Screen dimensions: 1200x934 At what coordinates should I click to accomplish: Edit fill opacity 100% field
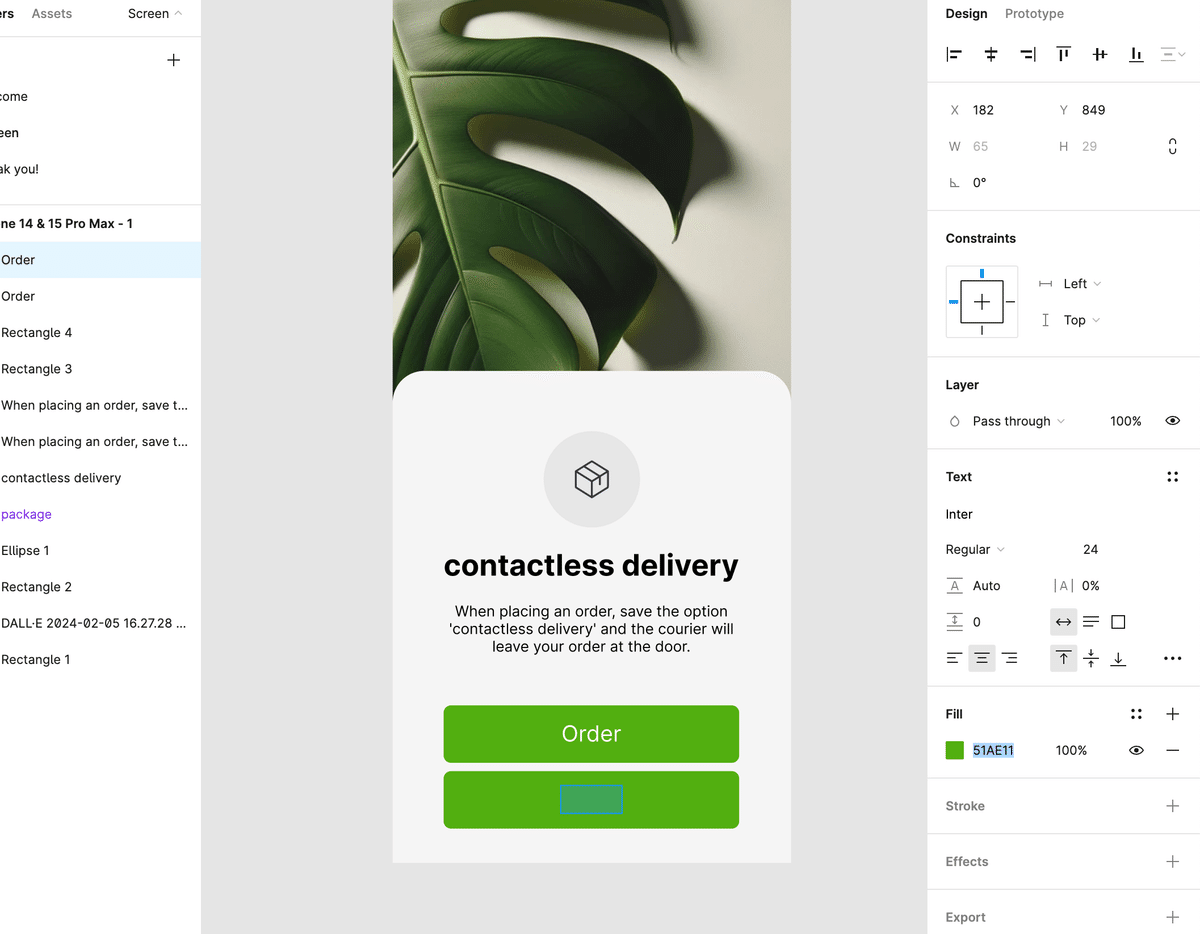[x=1071, y=750]
